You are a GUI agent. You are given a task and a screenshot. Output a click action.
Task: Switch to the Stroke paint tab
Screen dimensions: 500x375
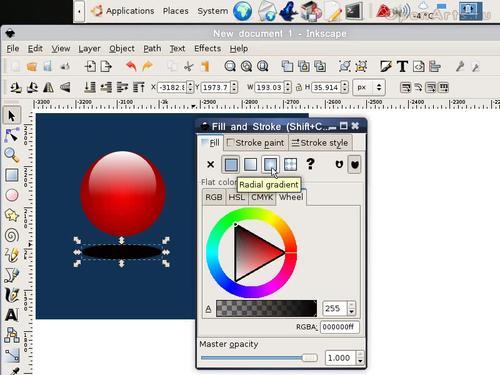point(256,143)
